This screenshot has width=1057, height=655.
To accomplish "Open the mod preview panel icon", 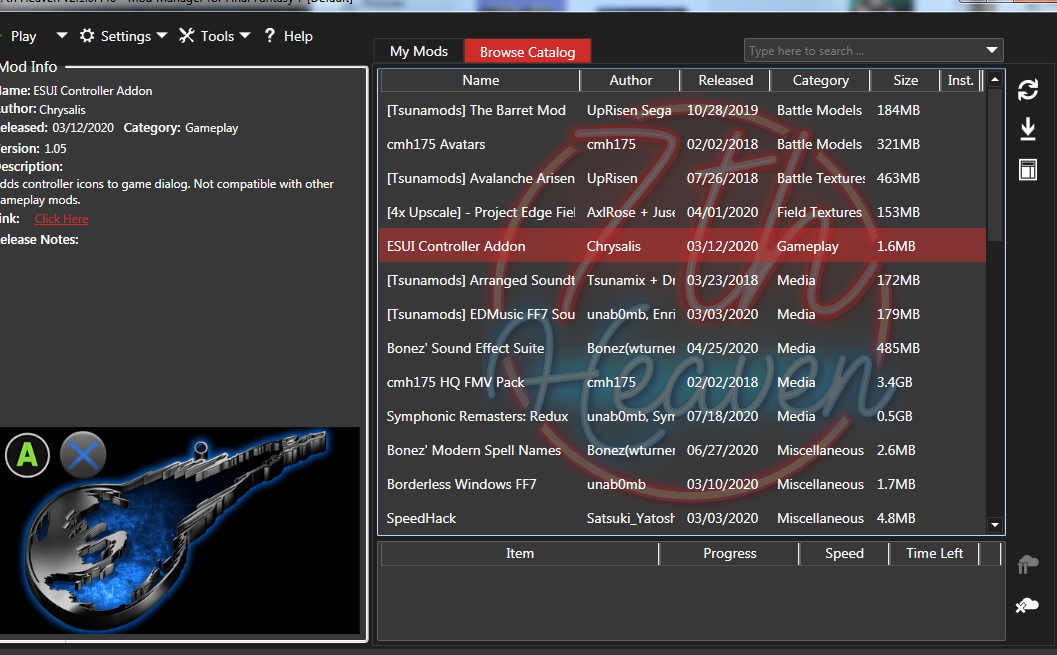I will 1027,170.
